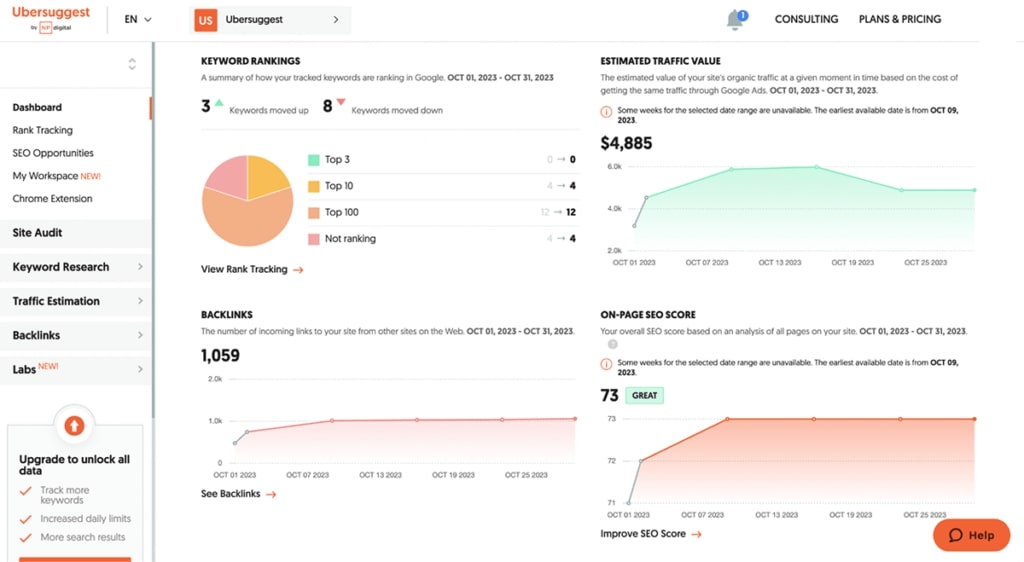Click the GREAT score badge

(x=644, y=396)
